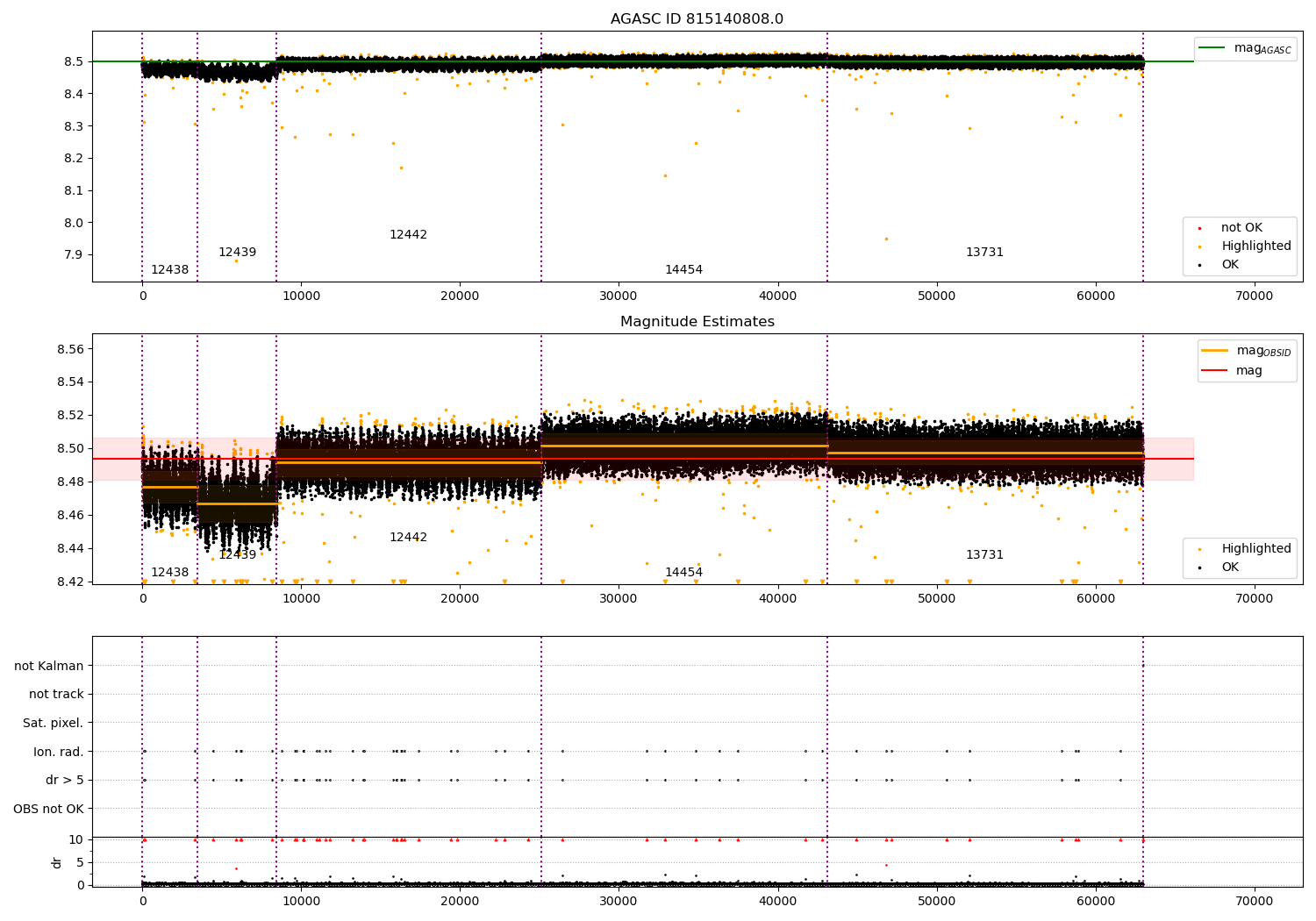
Task: Click the y-axis tick 8.56
Action: [x=71, y=349]
